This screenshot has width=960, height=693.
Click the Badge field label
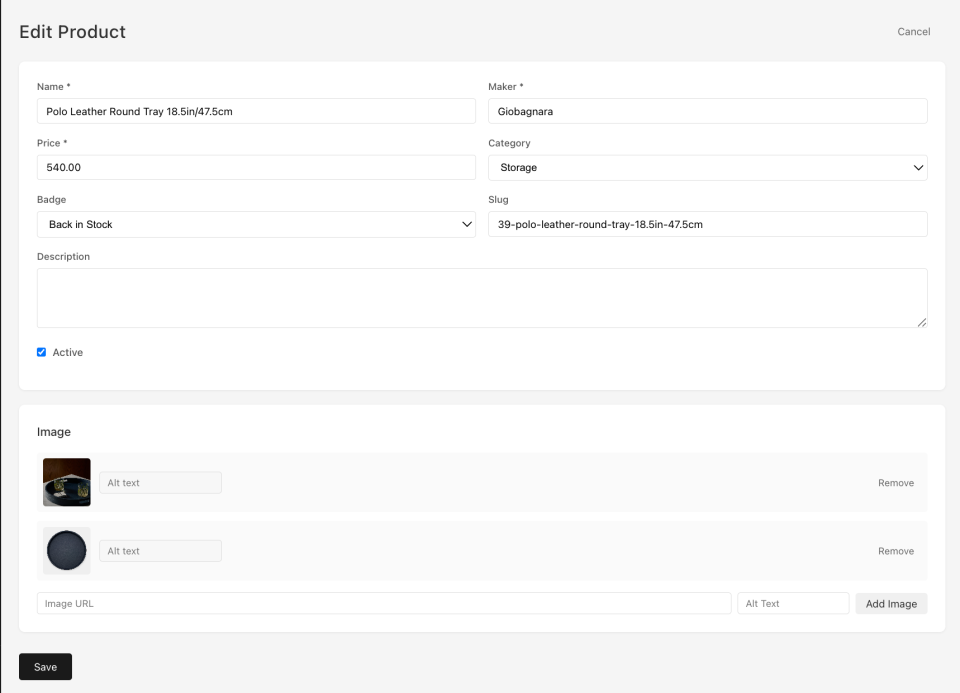(x=51, y=200)
